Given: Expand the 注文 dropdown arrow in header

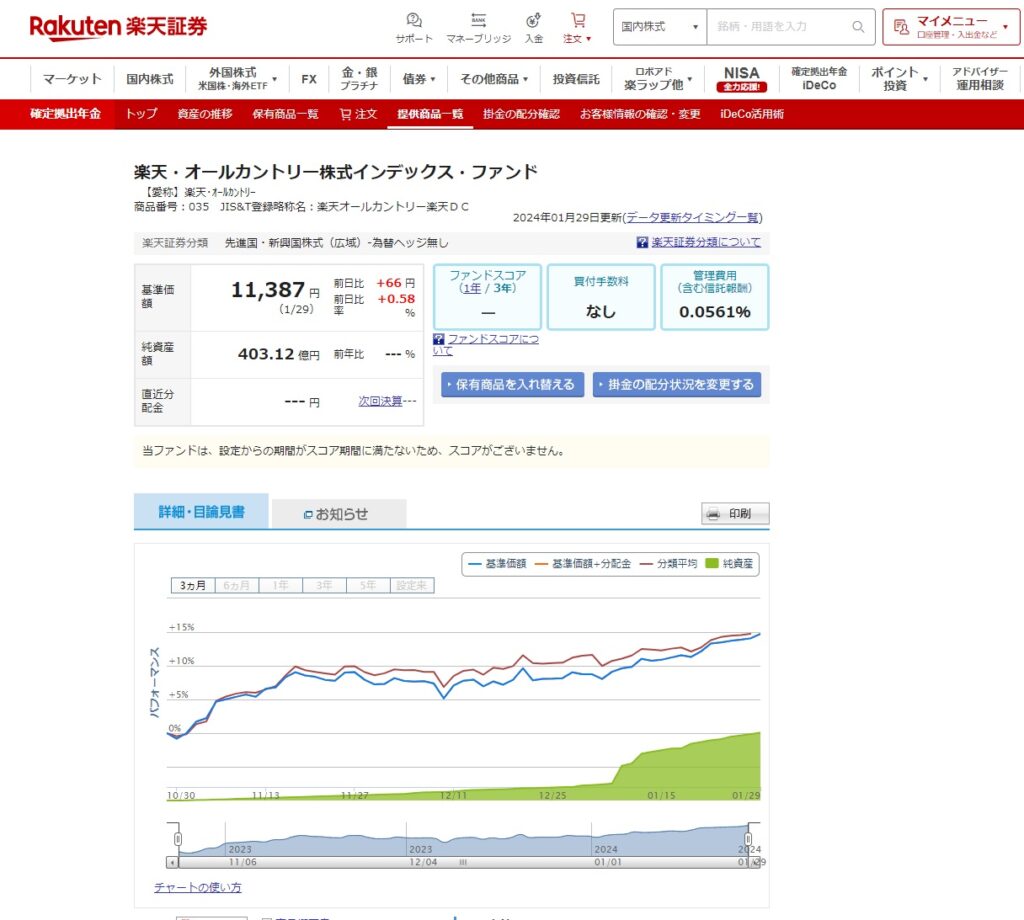Looking at the screenshot, I should point(588,39).
